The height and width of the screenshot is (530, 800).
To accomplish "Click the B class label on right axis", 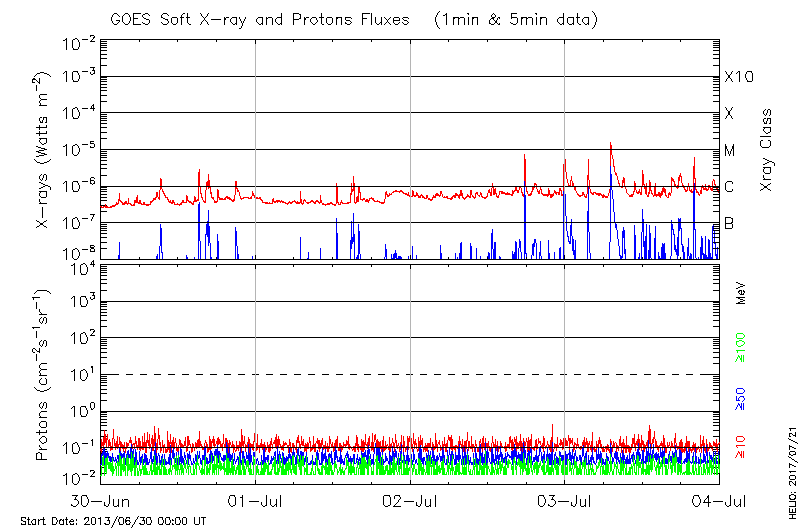I will tap(730, 223).
